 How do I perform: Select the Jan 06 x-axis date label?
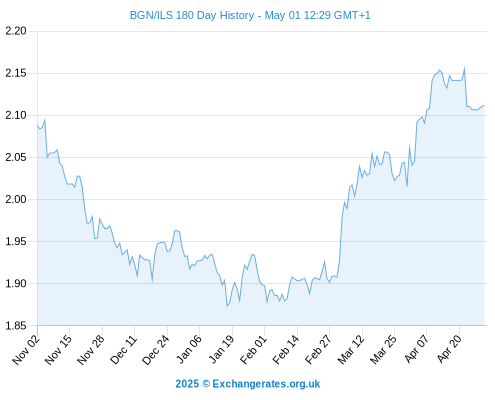pos(189,349)
